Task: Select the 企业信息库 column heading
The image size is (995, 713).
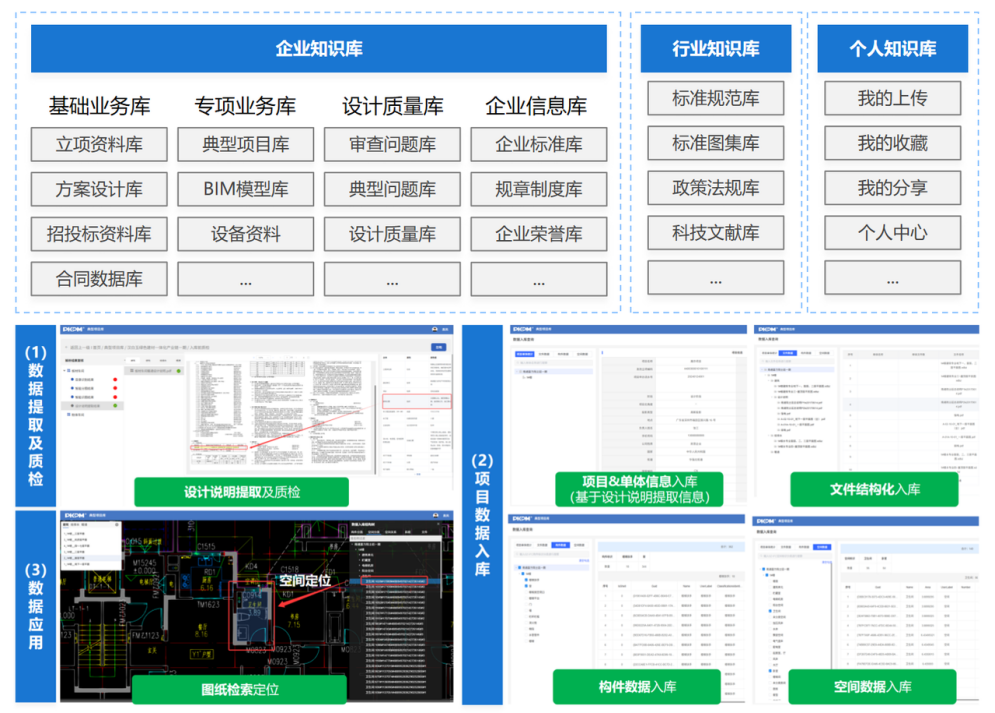Action: [537, 106]
